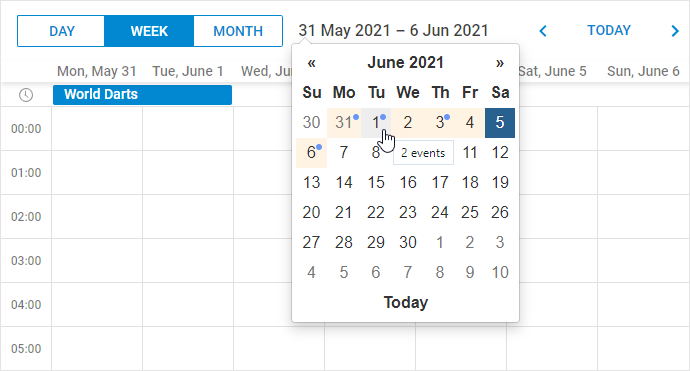Click Today link at calendar bottom
690x371 pixels.
[405, 302]
